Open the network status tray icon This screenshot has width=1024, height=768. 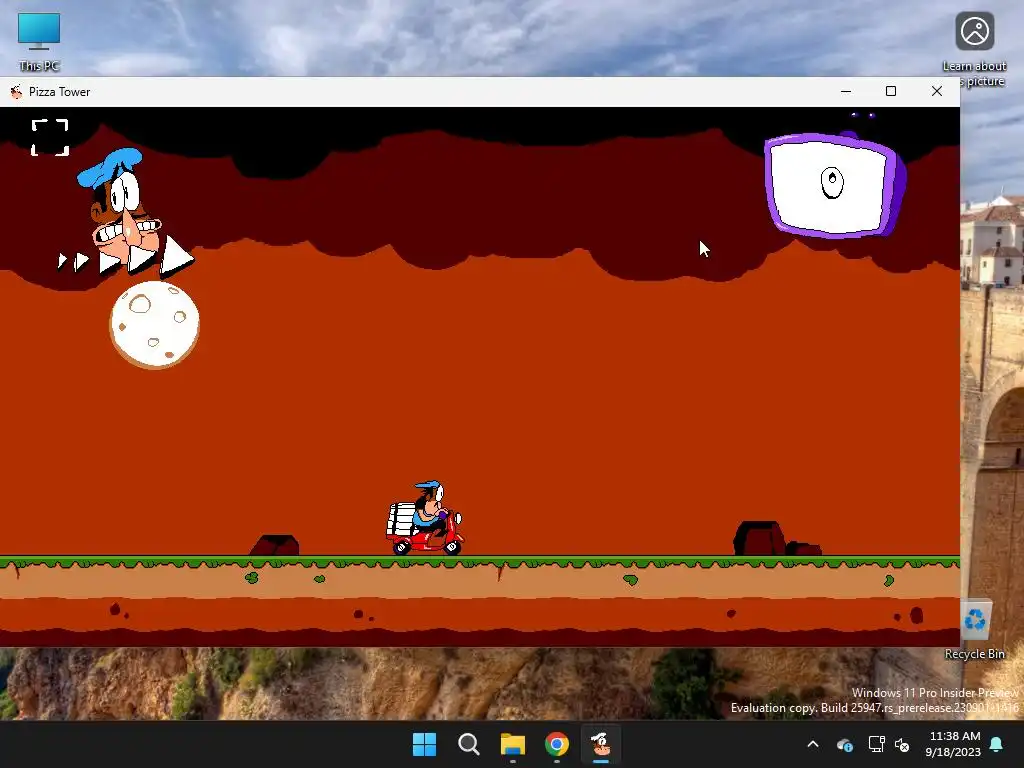[876, 744]
